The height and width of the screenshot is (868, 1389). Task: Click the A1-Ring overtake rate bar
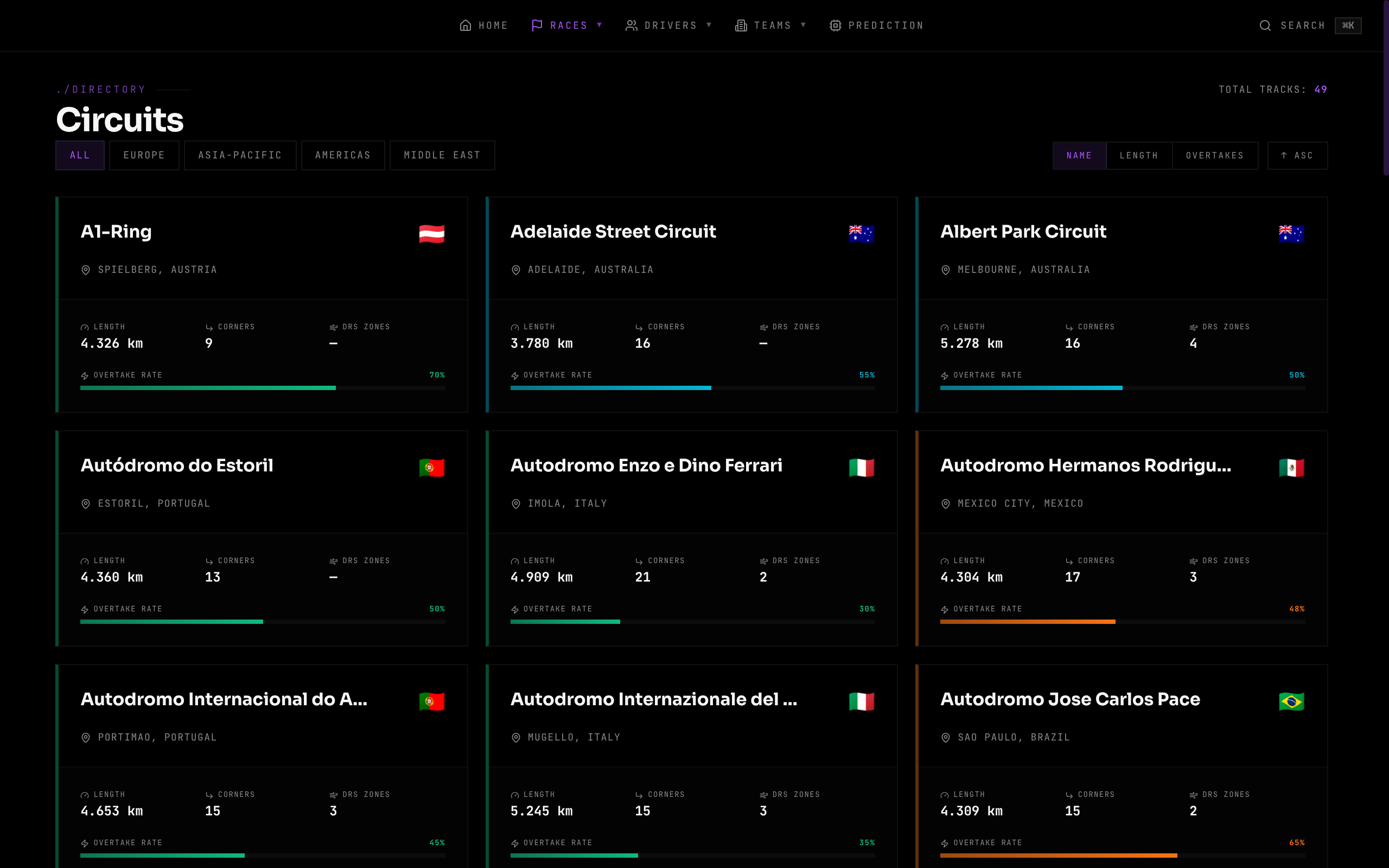coord(263,388)
